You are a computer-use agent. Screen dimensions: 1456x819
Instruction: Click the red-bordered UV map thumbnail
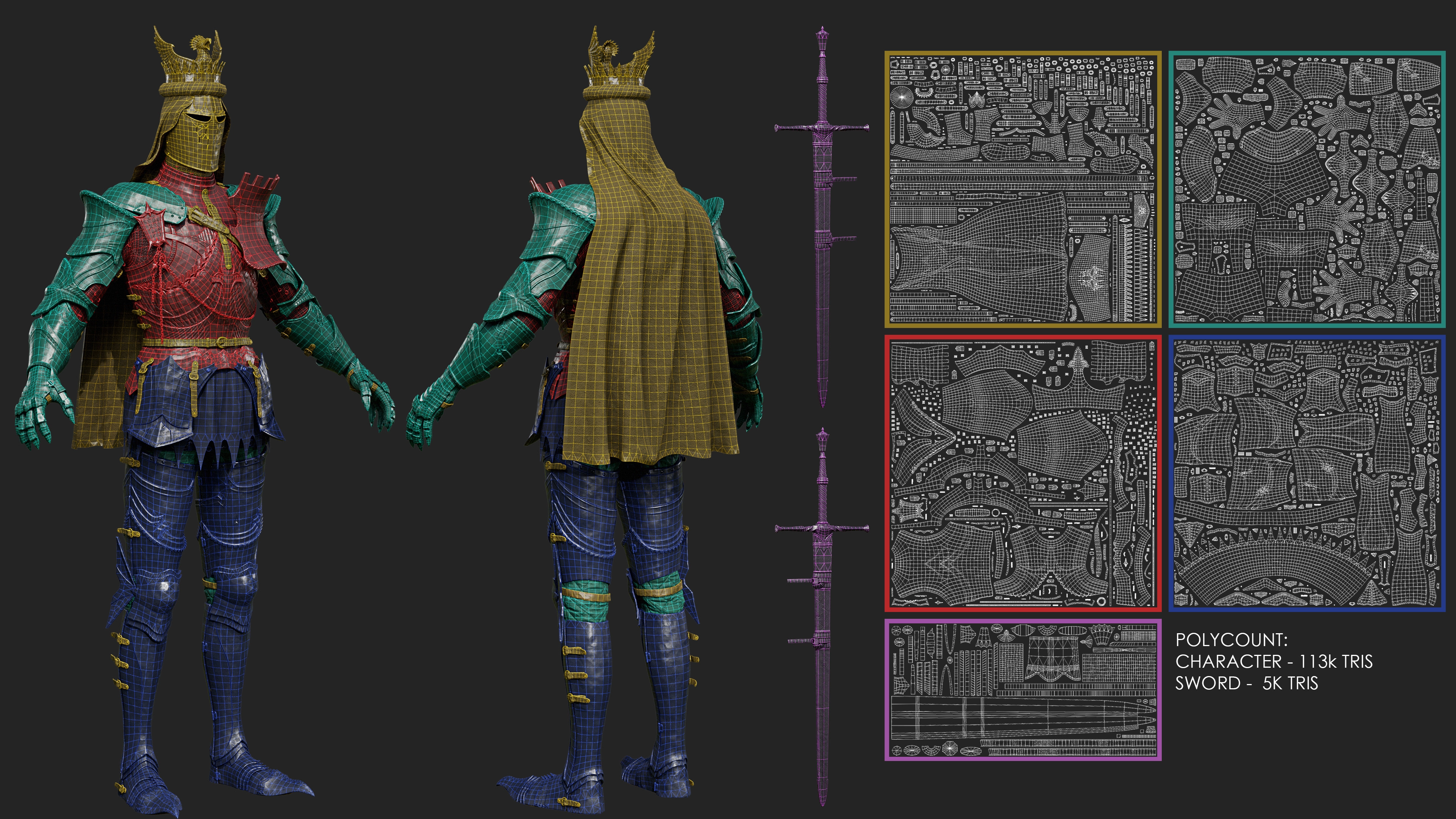click(1023, 473)
